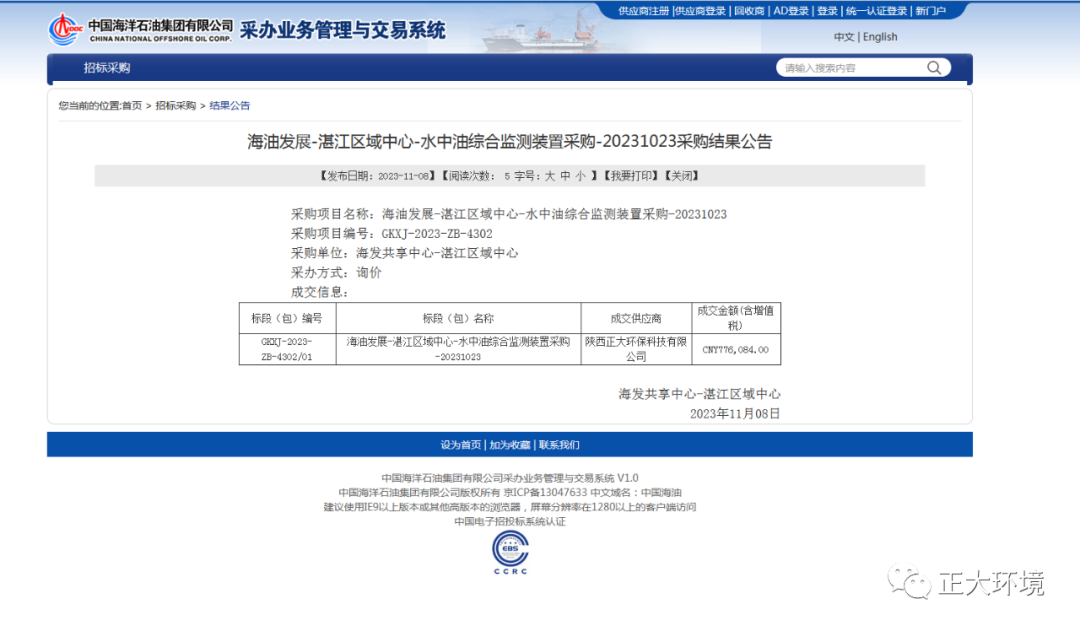Image resolution: width=1080 pixels, height=631 pixels.
Task: Click amount cell CNY776,084.00
Action: pyautogui.click(x=736, y=350)
